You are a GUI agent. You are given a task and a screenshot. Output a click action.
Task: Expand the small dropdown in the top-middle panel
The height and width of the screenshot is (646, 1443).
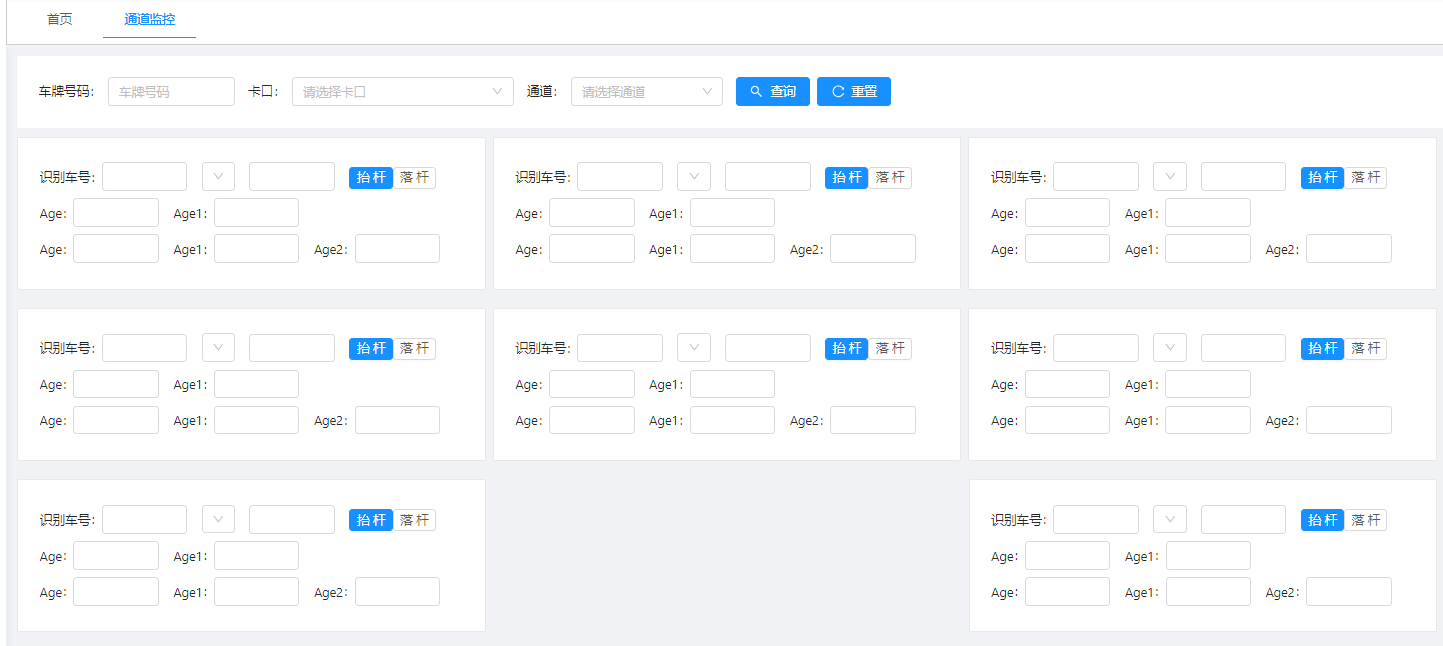[693, 177]
